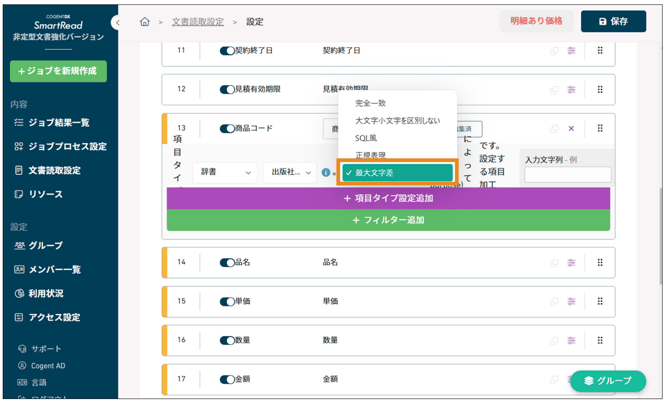Click drag handle for row 11
The height and width of the screenshot is (404, 670).
(x=600, y=50)
